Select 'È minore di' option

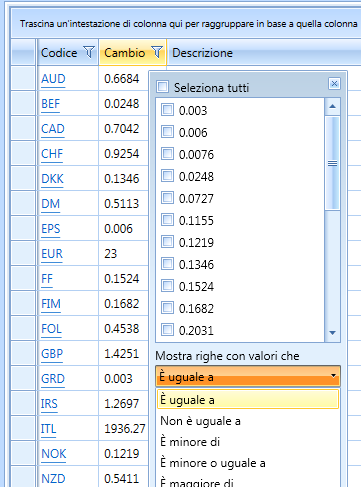tap(248, 442)
